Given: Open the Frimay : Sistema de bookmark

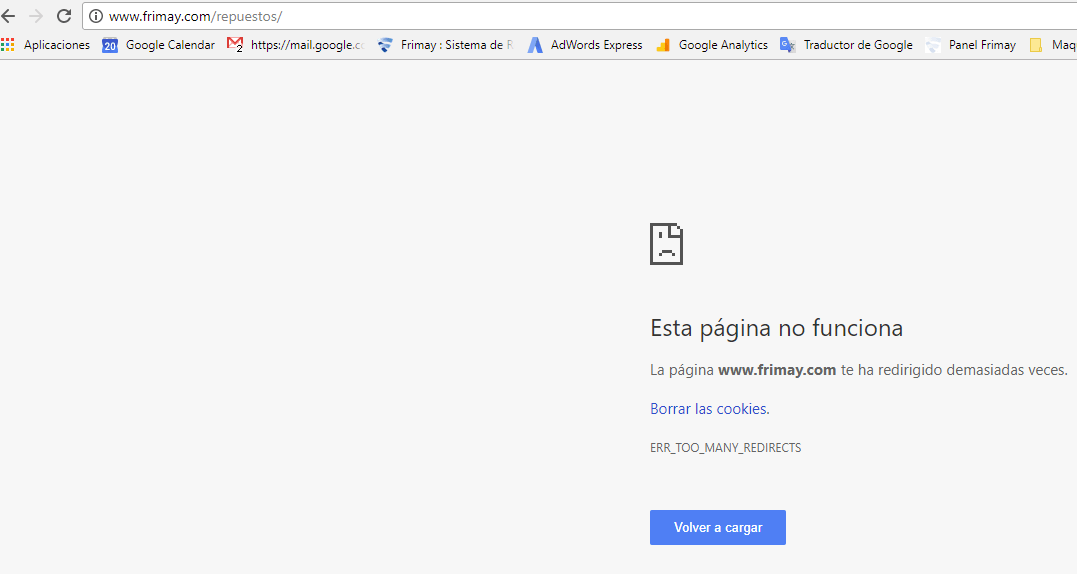Looking at the screenshot, I should [x=457, y=45].
